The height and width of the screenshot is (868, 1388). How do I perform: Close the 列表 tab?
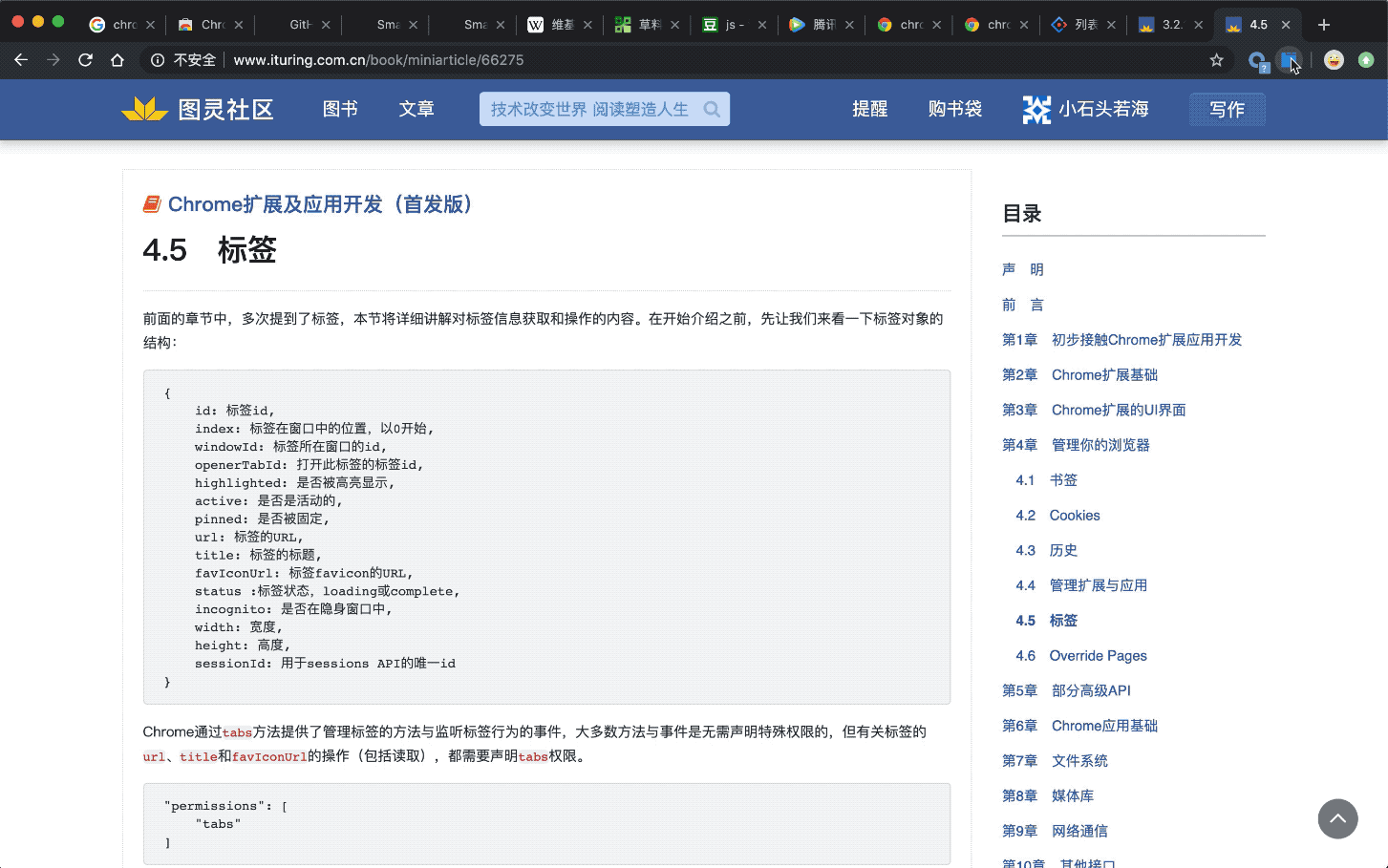(x=1111, y=25)
